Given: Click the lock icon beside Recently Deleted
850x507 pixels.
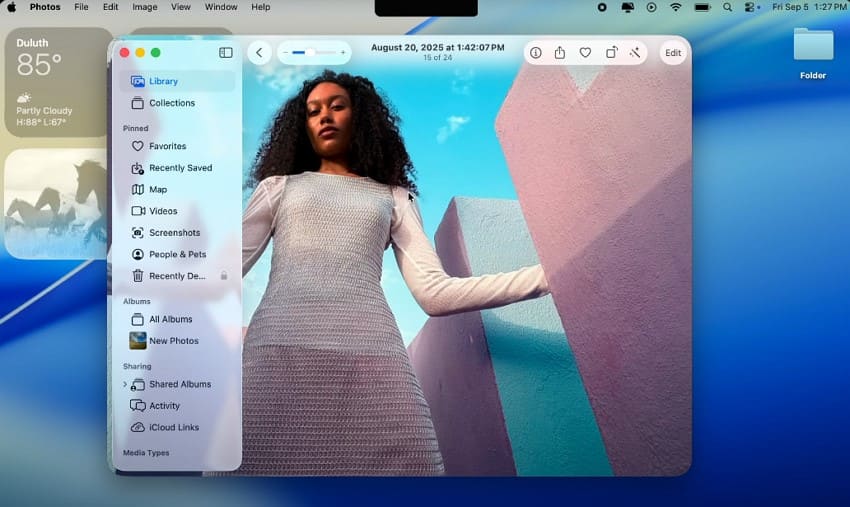Looking at the screenshot, I should [x=224, y=276].
